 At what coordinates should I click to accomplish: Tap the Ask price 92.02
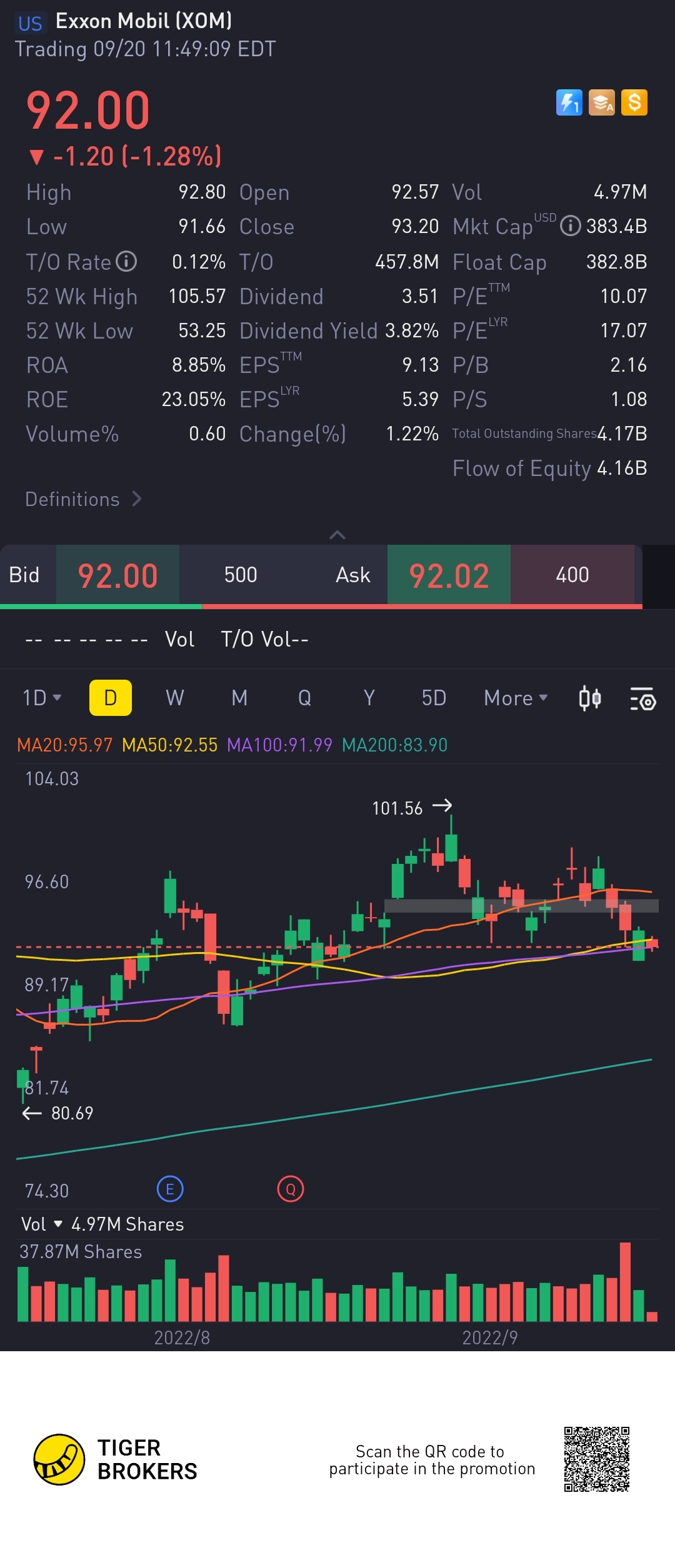click(449, 575)
